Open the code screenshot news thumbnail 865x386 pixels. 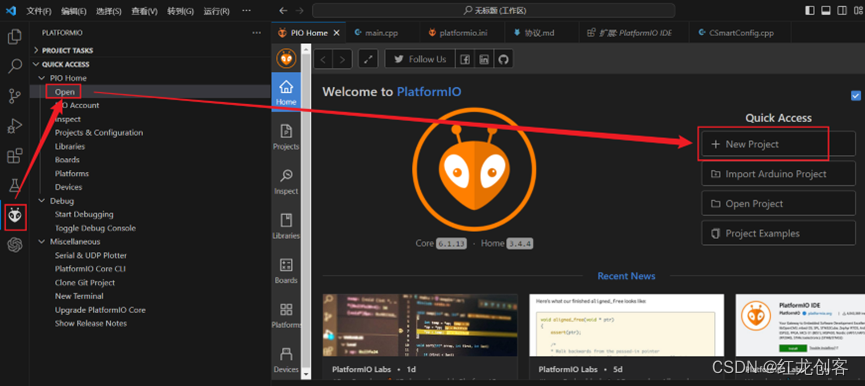click(420, 325)
